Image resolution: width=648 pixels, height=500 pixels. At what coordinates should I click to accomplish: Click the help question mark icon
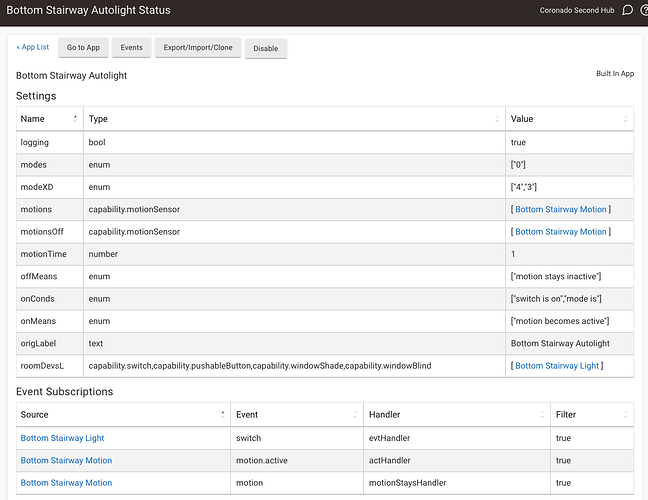(x=644, y=11)
